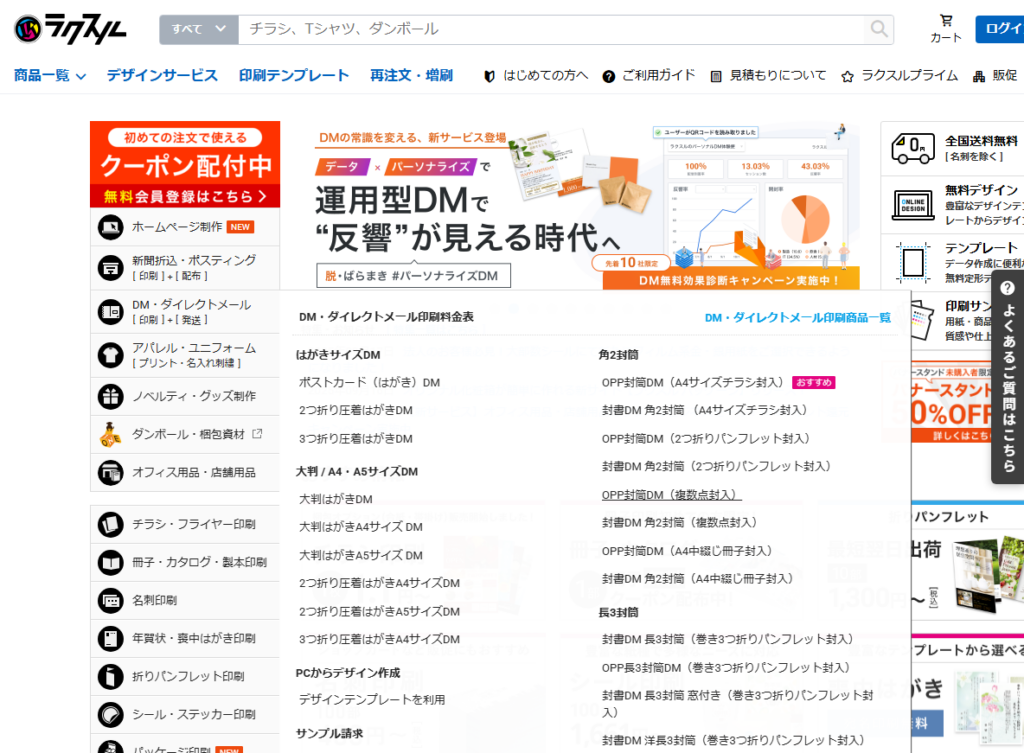Open DM・ダイレクトメール印刷商品一覧 link
The image size is (1024, 753).
point(797,317)
